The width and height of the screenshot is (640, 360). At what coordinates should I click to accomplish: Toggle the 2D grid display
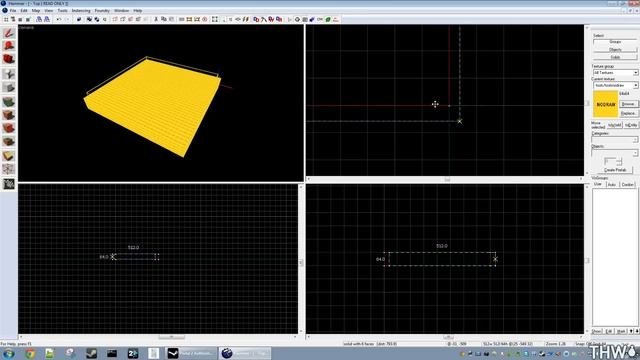(x=6, y=19)
